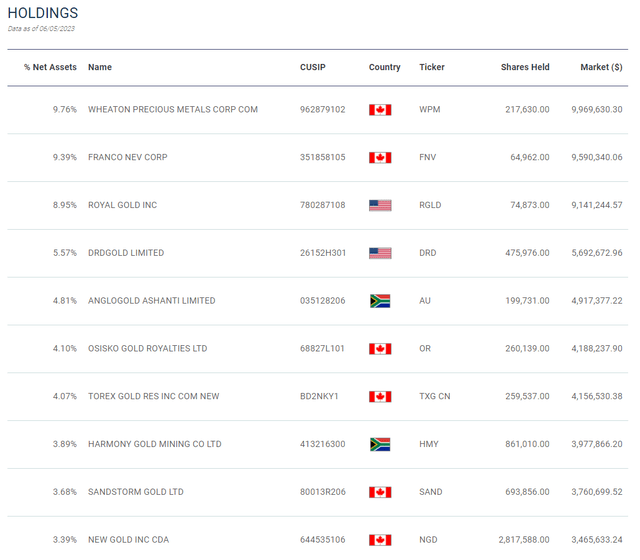Click the CUSIP column header
640x560 pixels.
(x=313, y=67)
